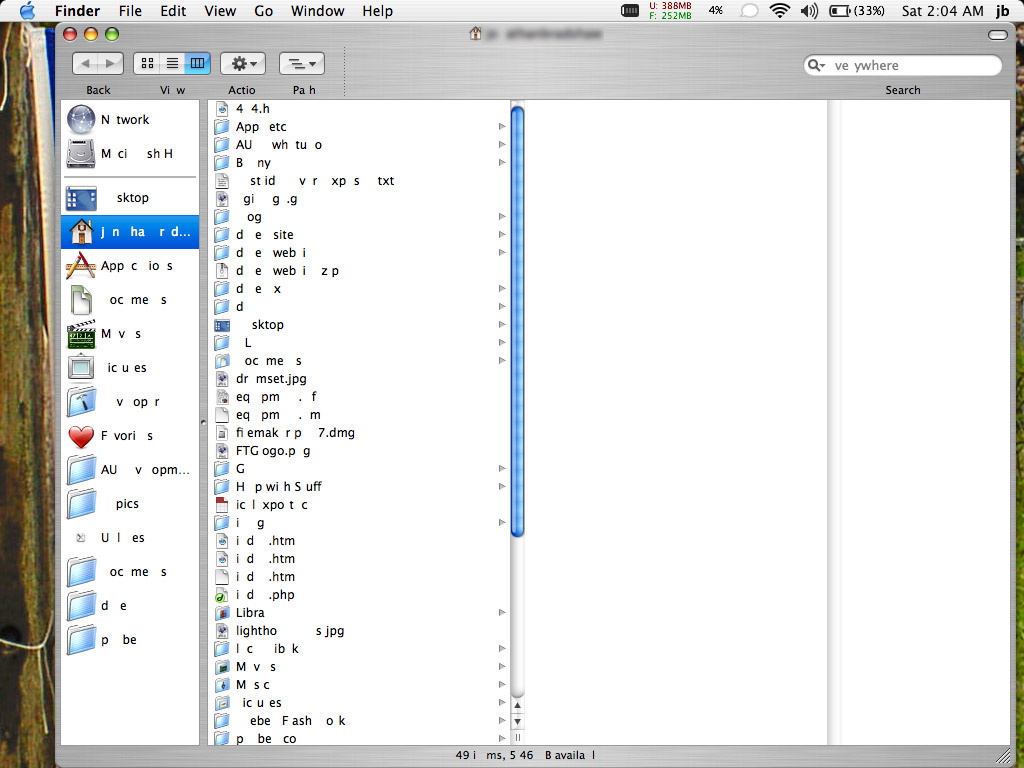
Task: Go back with the Back arrow
Action: (x=86, y=63)
